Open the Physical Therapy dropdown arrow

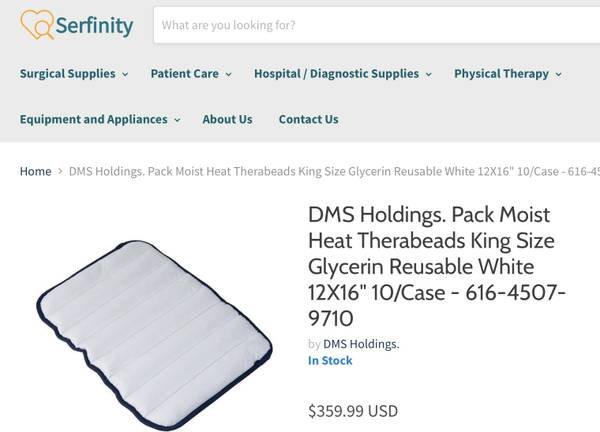point(559,74)
